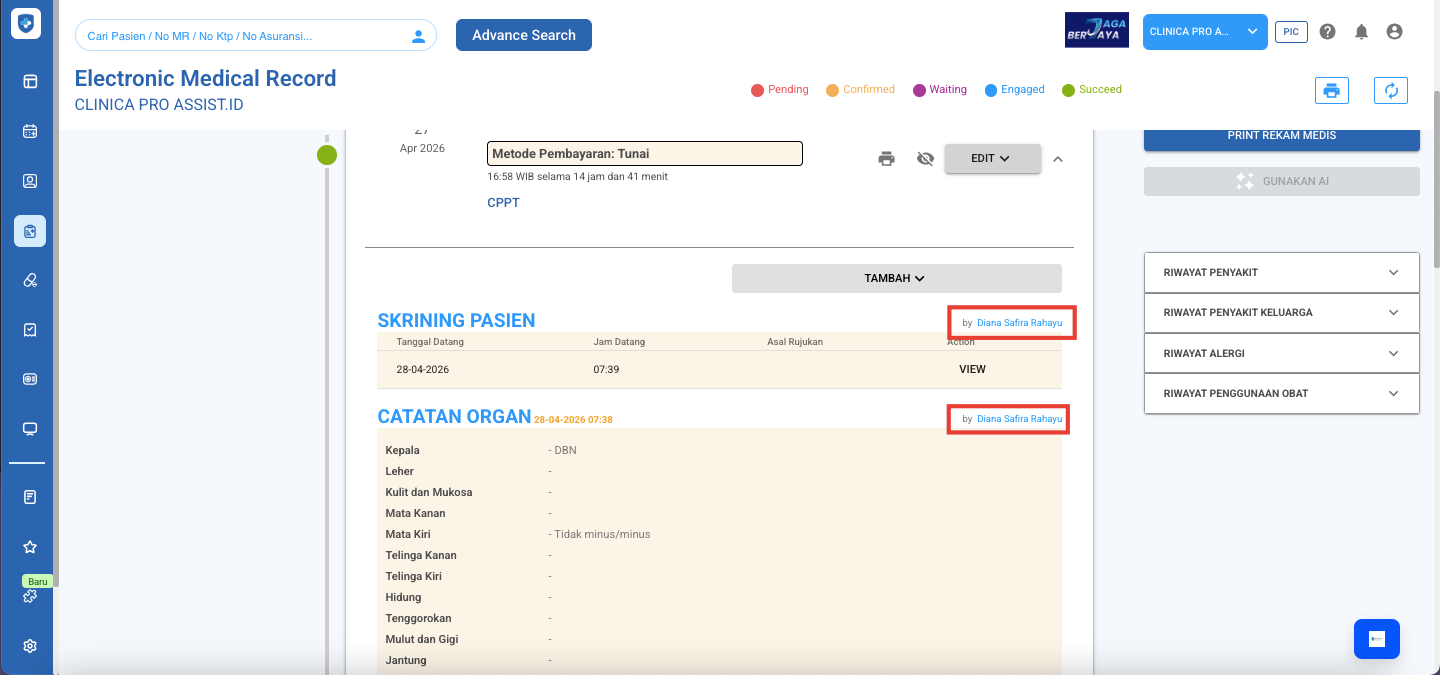Open the TAMBAH dropdown
This screenshot has width=1440, height=675.
pyautogui.click(x=896, y=278)
